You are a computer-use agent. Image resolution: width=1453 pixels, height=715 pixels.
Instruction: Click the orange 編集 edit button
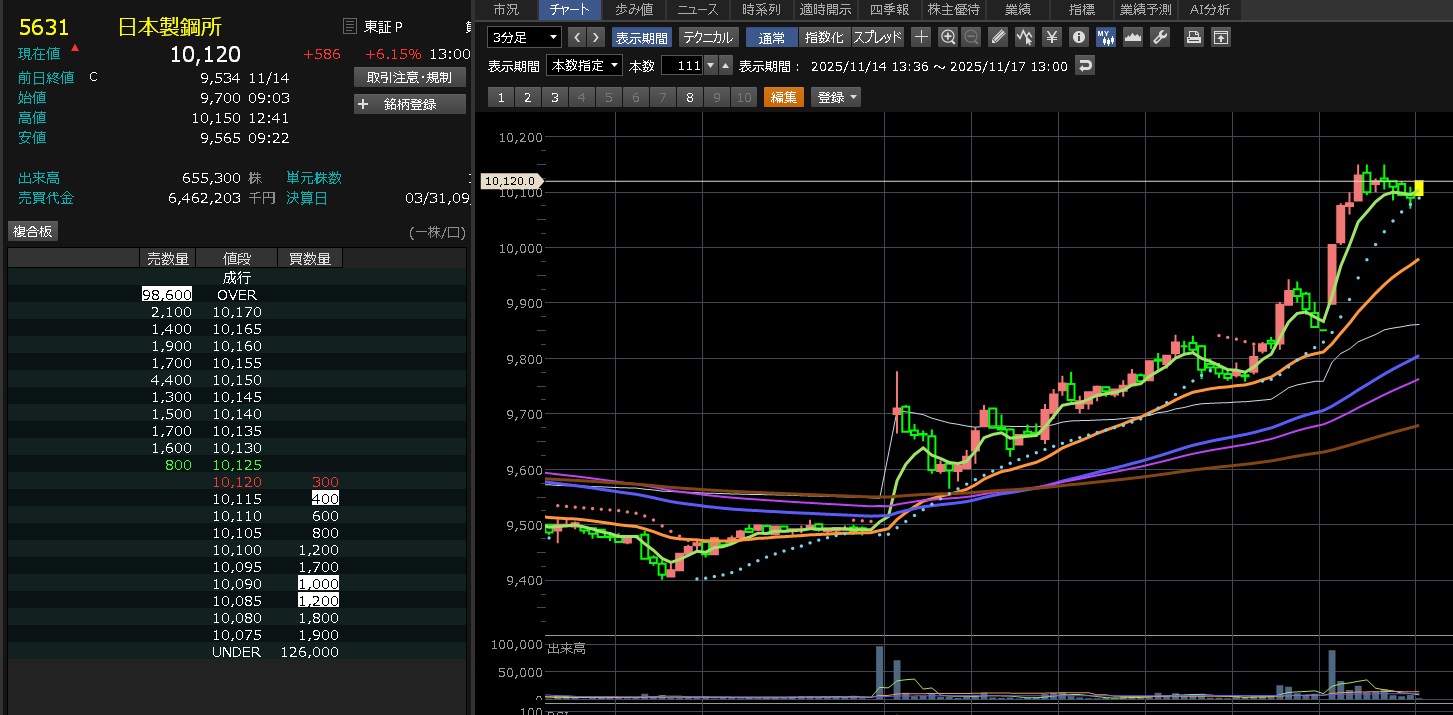click(784, 97)
